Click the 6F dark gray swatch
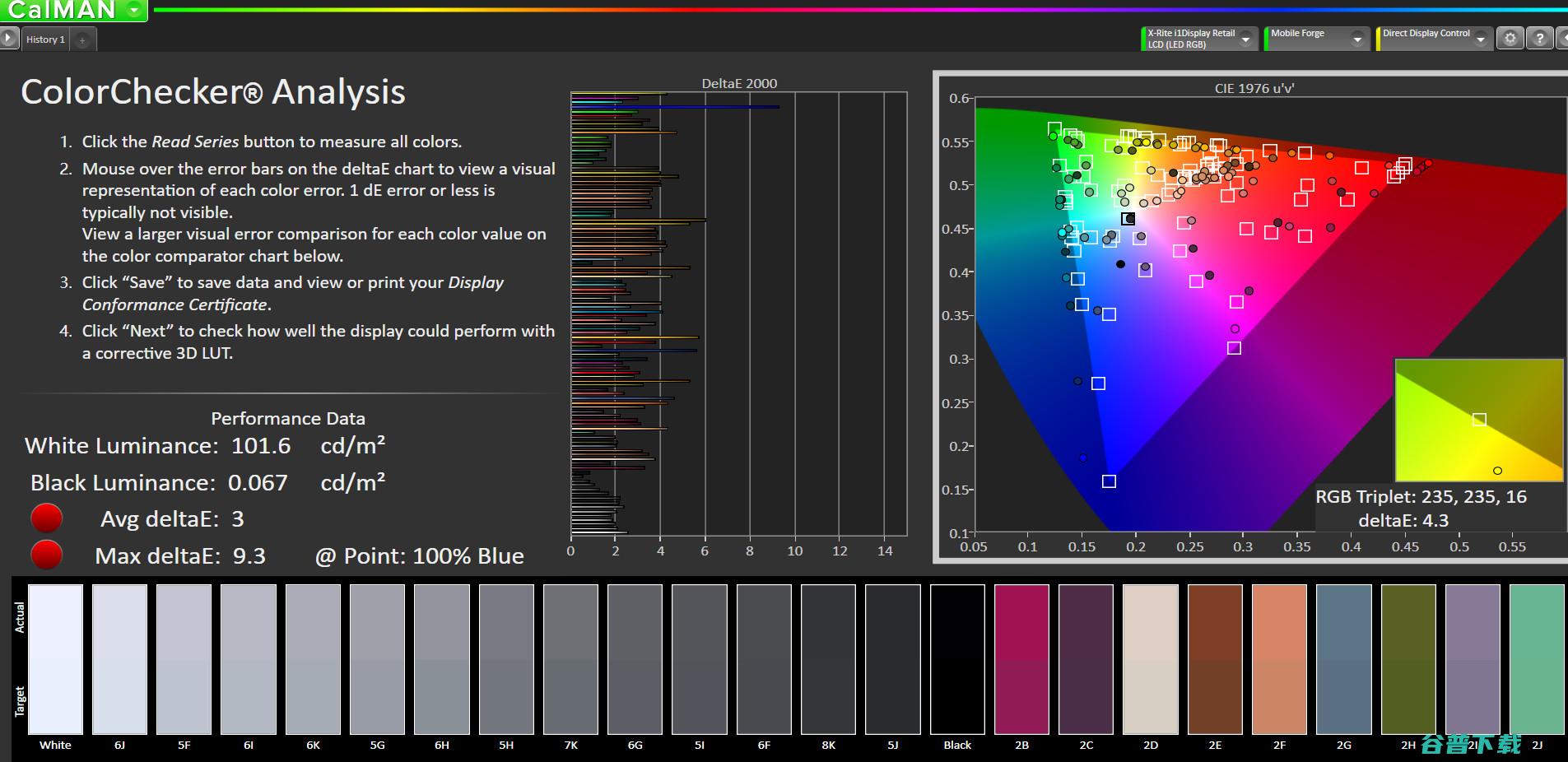This screenshot has height=762, width=1568. point(764,659)
